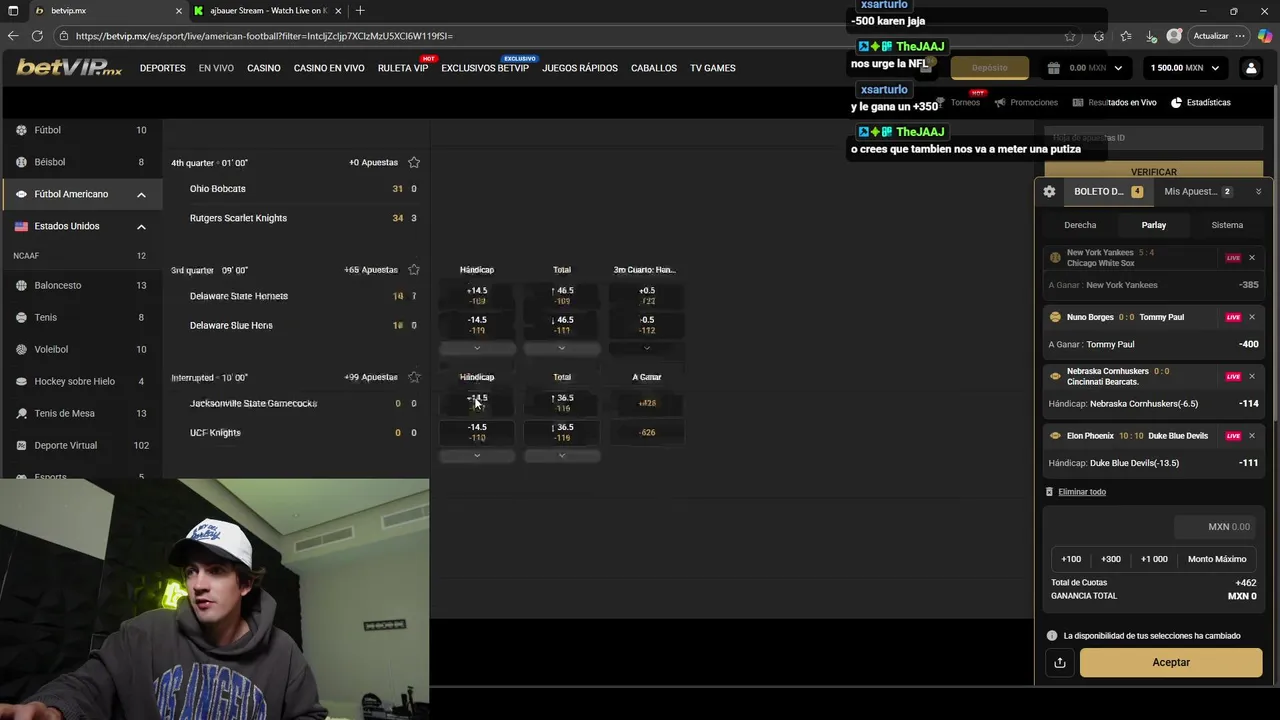
Task: Click the user account profile icon
Action: pyautogui.click(x=1251, y=68)
